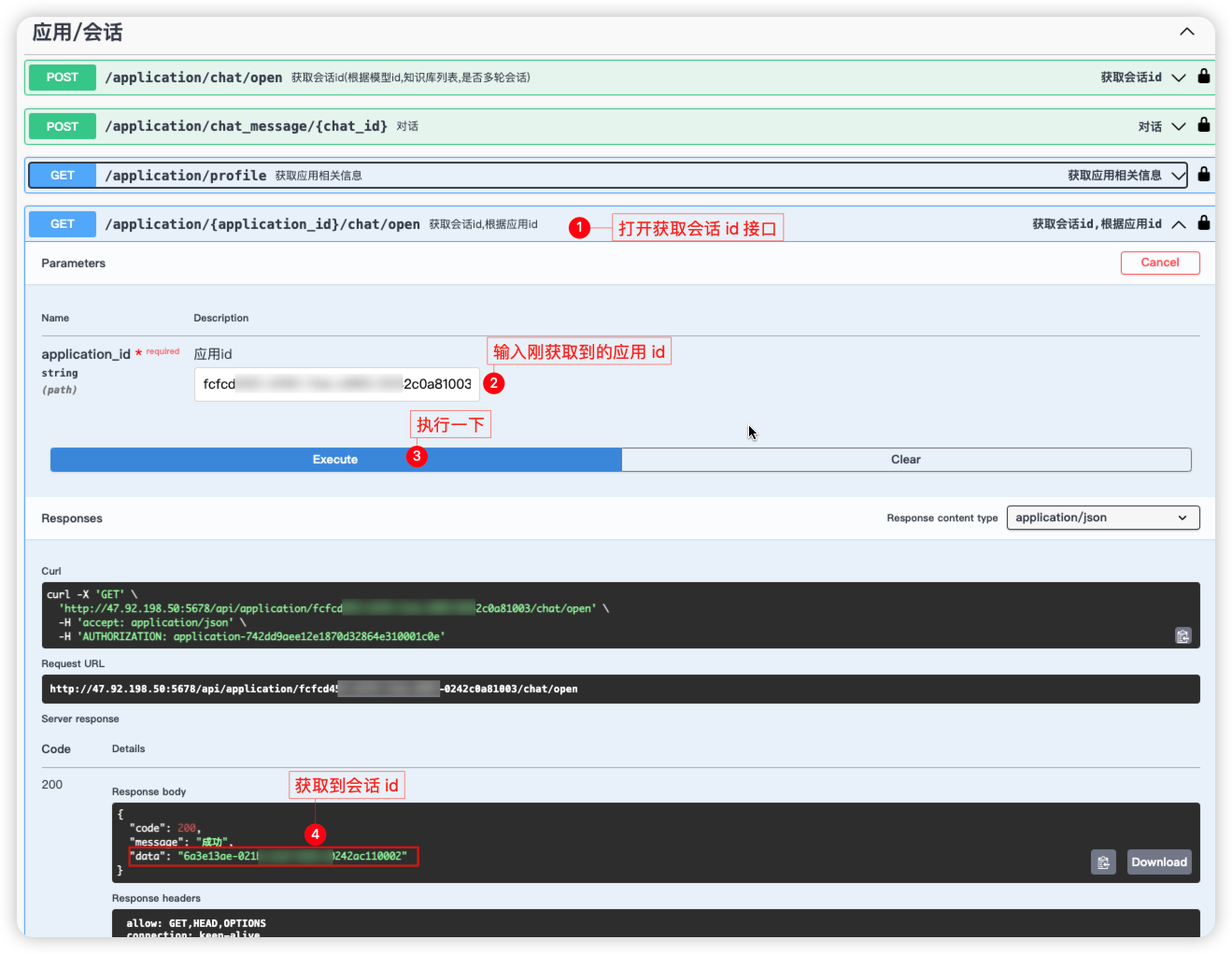Click the GET badge on the profile endpoint
Screen dimensions: 1232x954
pyautogui.click(x=62, y=175)
